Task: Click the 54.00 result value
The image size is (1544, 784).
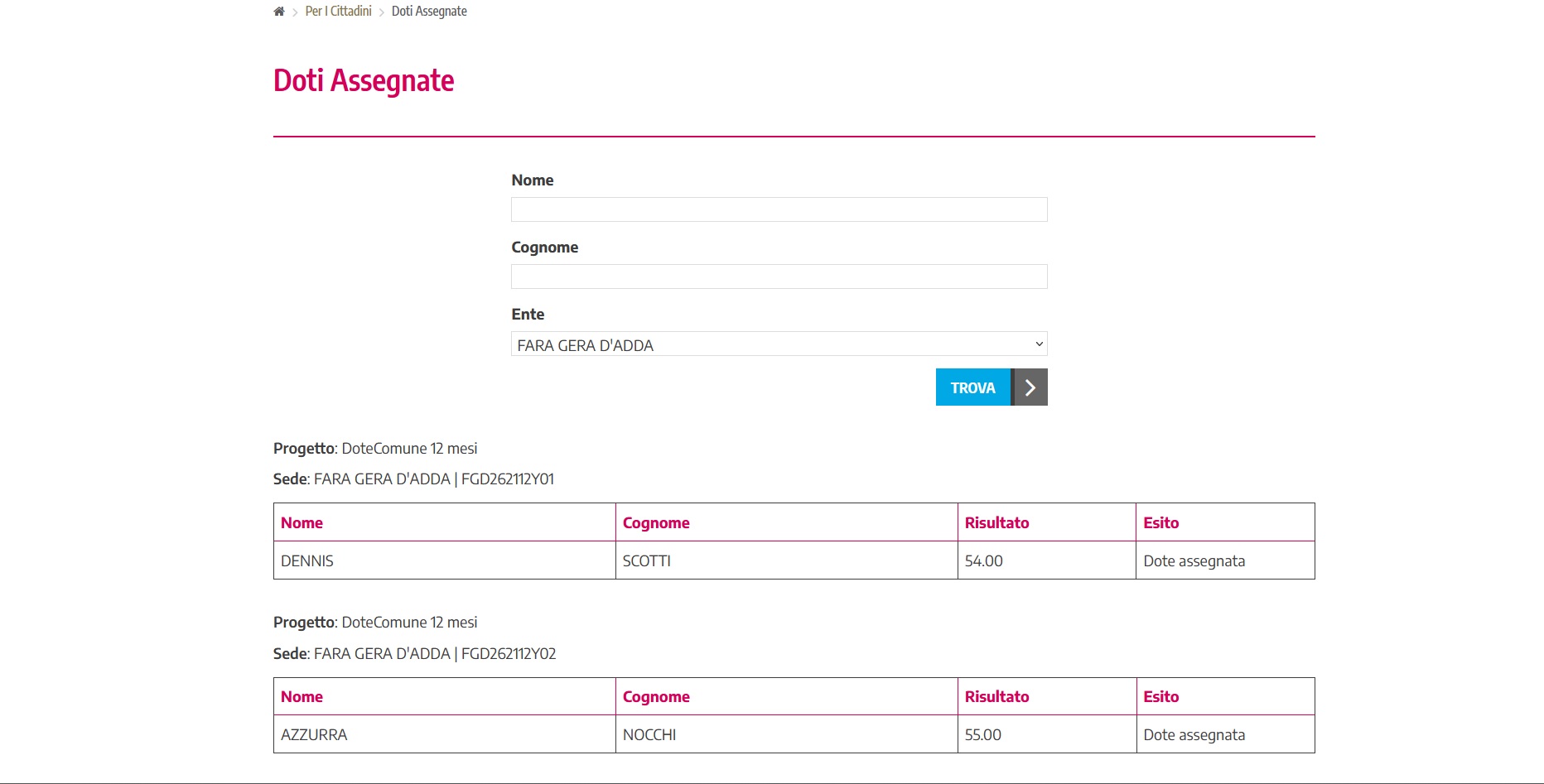Action: click(983, 561)
